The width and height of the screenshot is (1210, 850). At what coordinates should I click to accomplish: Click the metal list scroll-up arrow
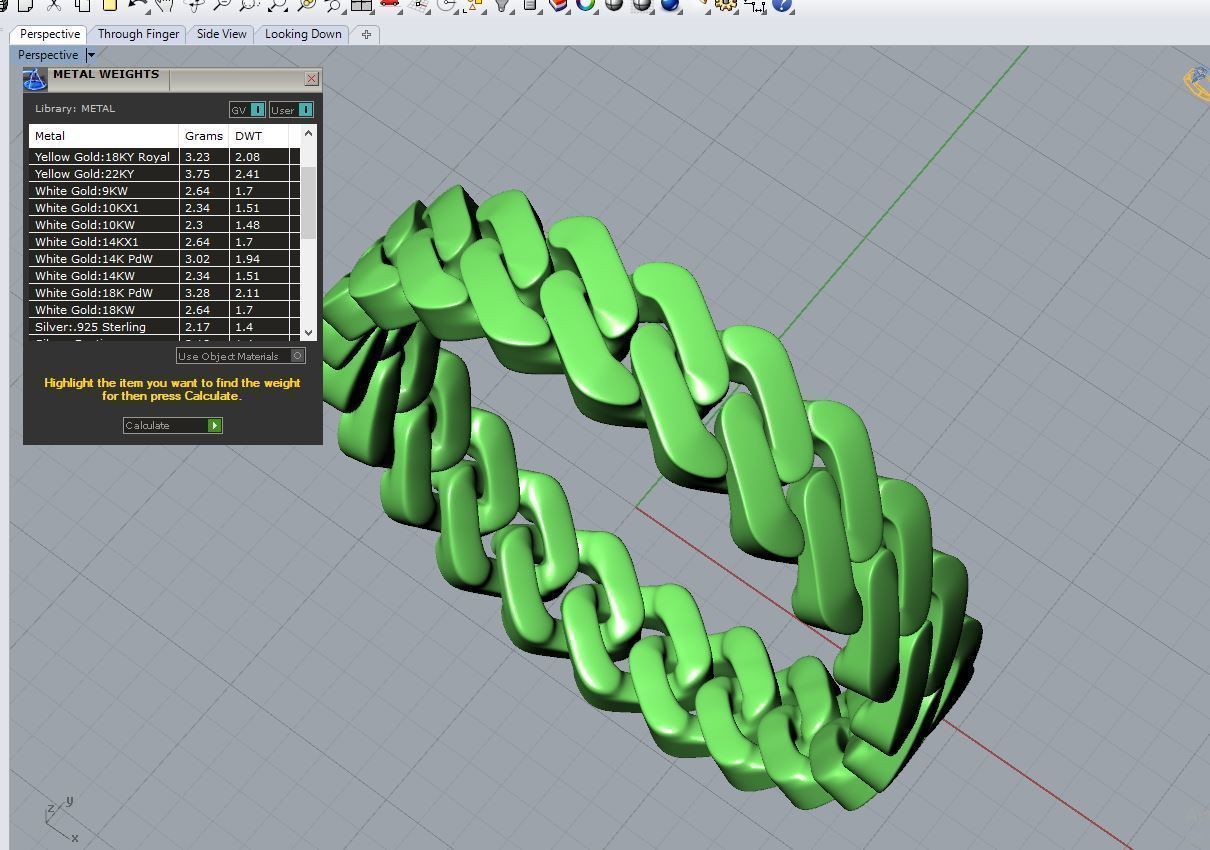click(308, 133)
